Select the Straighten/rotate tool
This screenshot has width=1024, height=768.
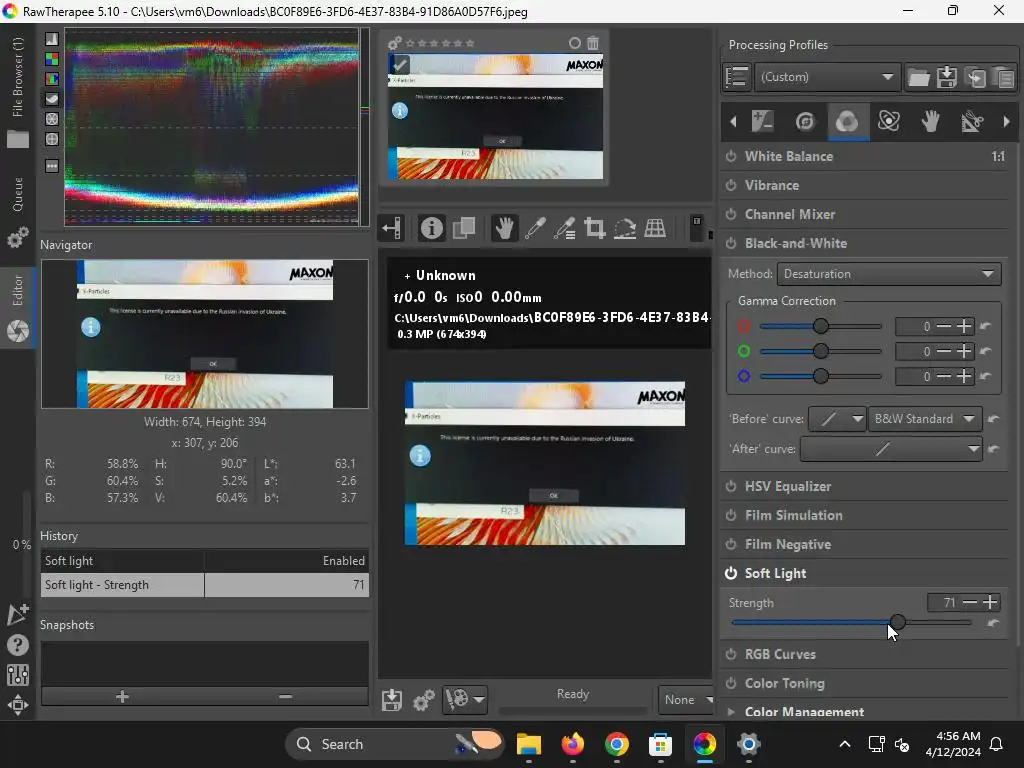point(625,228)
